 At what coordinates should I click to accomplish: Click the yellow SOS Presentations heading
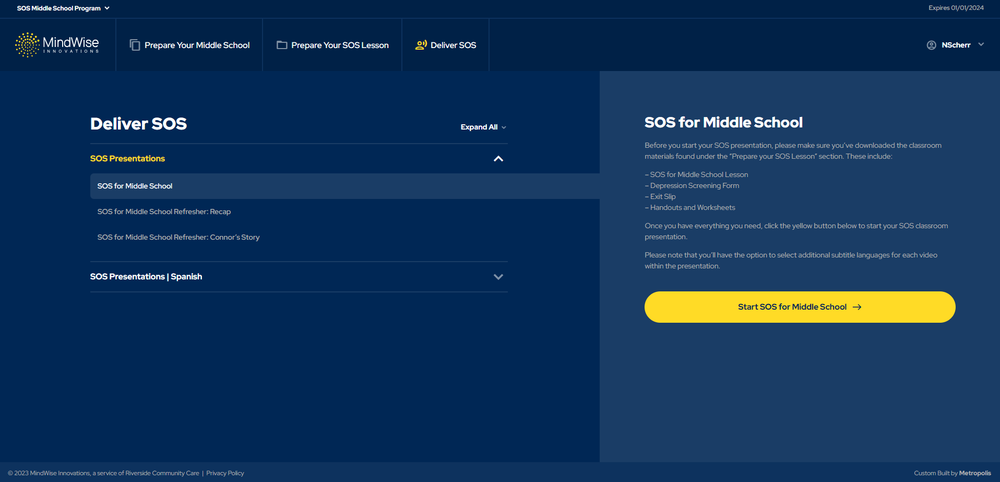[x=128, y=159]
